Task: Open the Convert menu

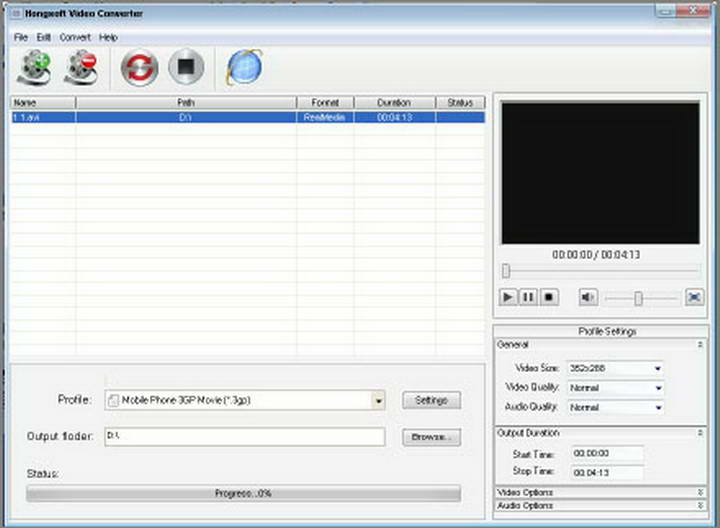Action: click(x=75, y=37)
